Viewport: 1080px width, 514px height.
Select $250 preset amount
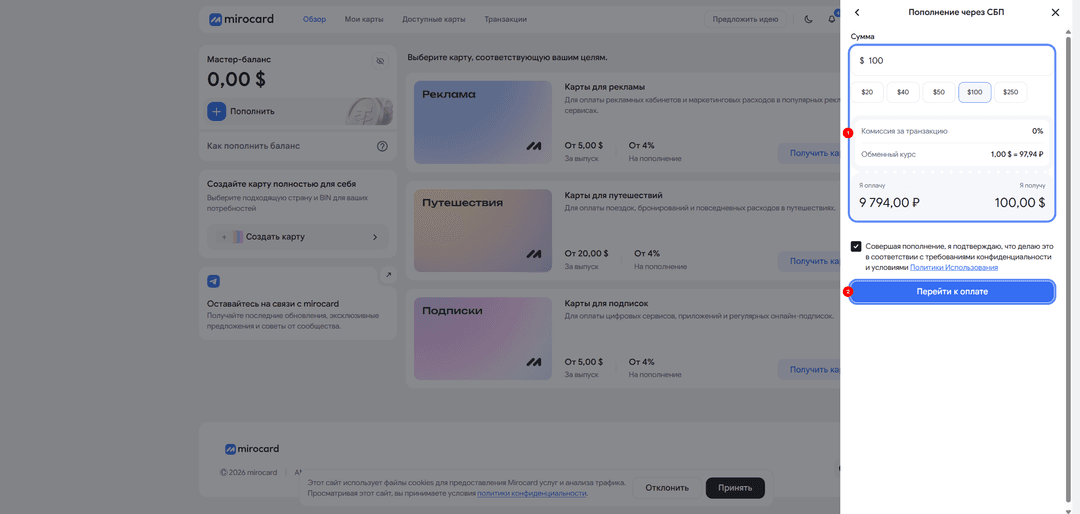[x=1010, y=92]
